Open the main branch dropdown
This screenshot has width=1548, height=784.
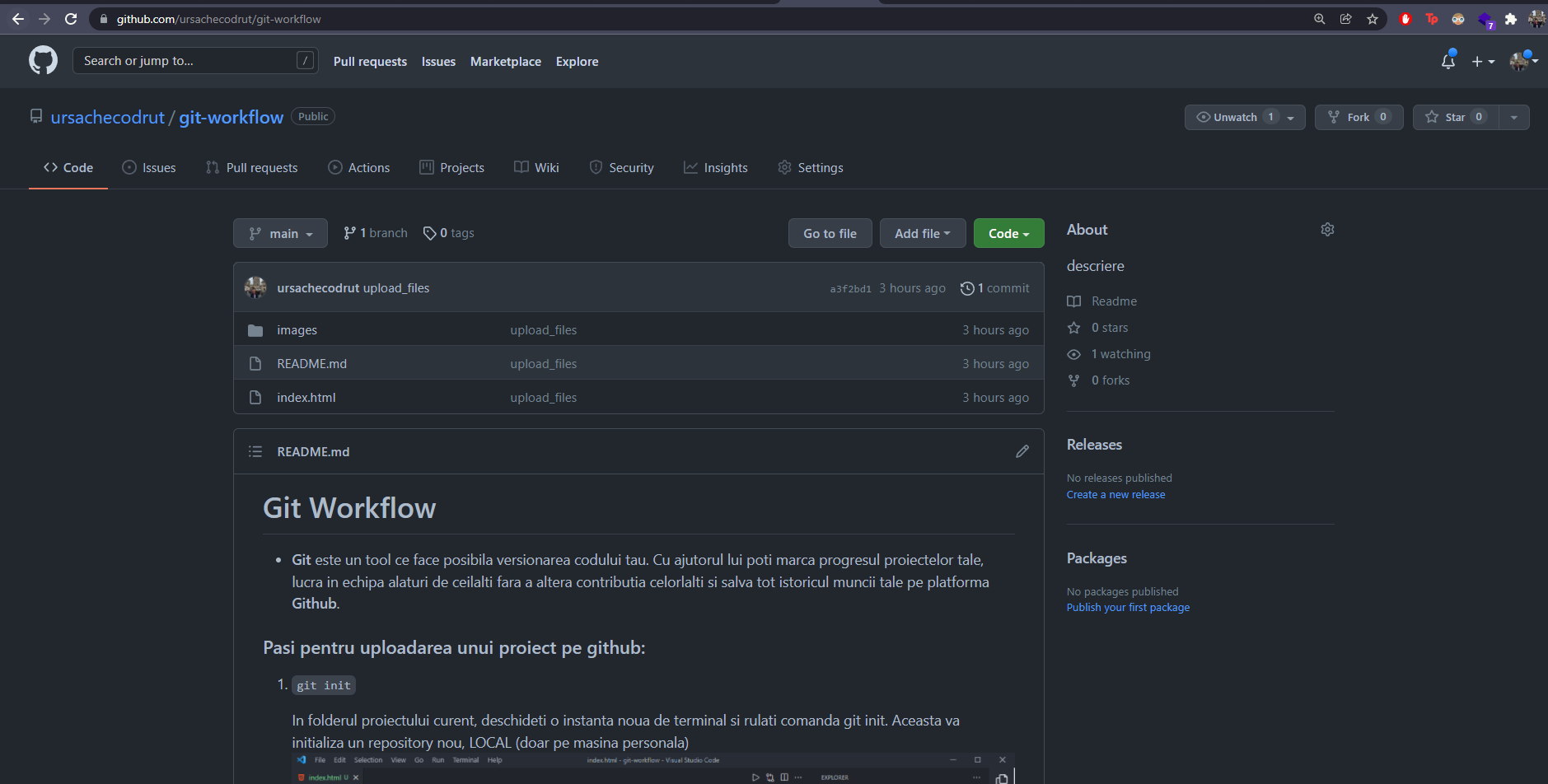(x=280, y=234)
